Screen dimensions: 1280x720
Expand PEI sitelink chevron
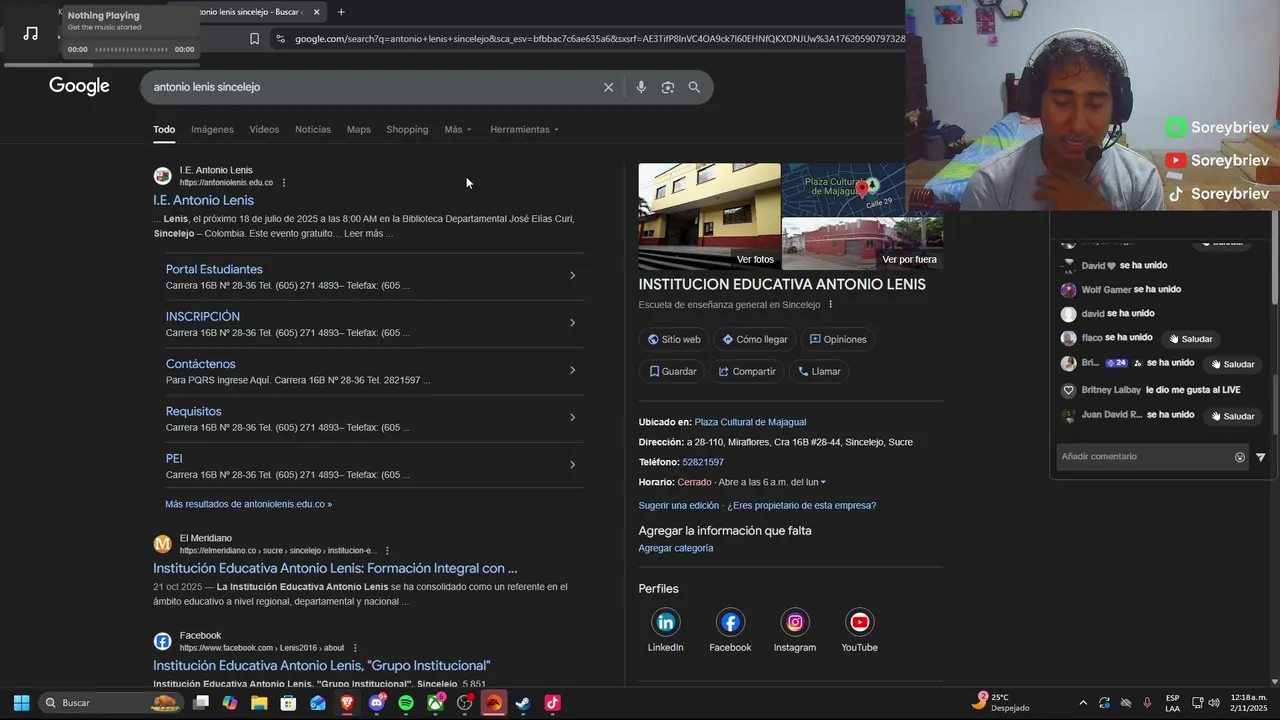pyautogui.click(x=572, y=465)
